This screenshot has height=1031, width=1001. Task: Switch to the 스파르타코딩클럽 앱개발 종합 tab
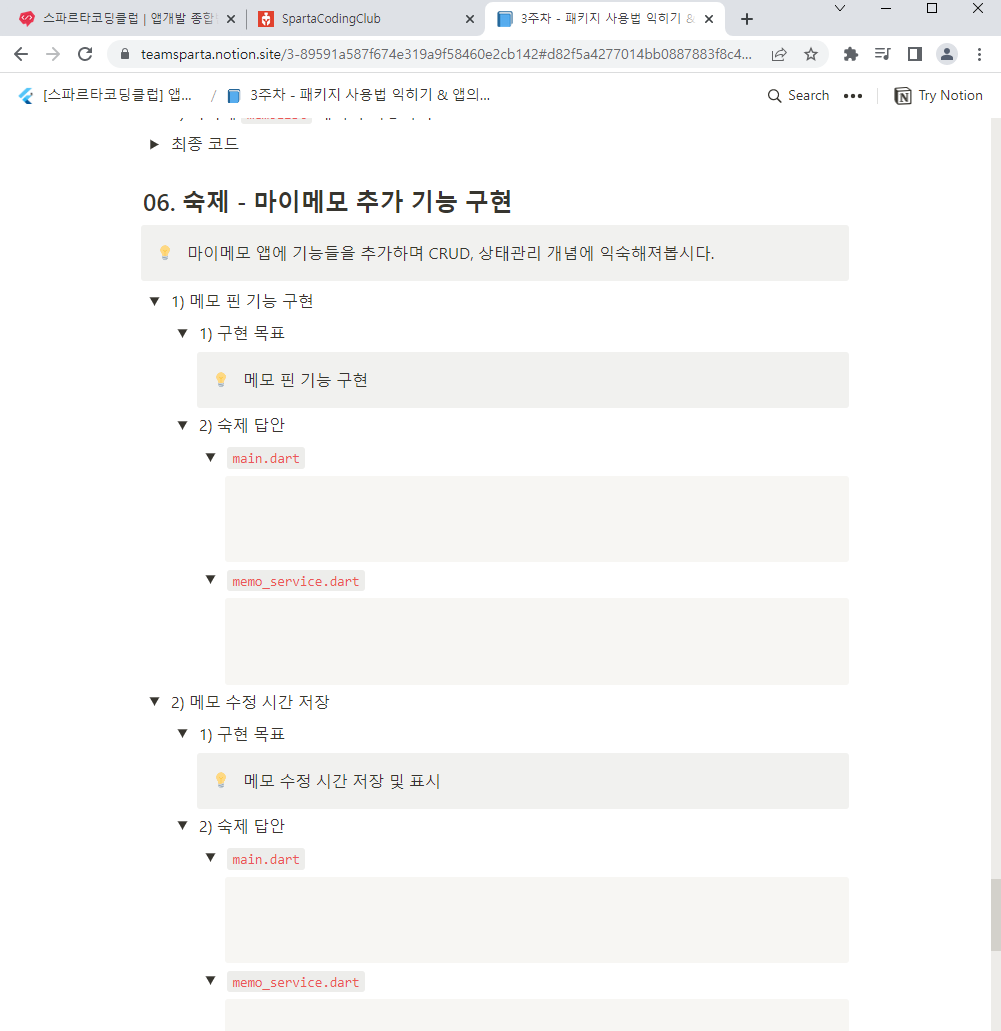pyautogui.click(x=125, y=19)
